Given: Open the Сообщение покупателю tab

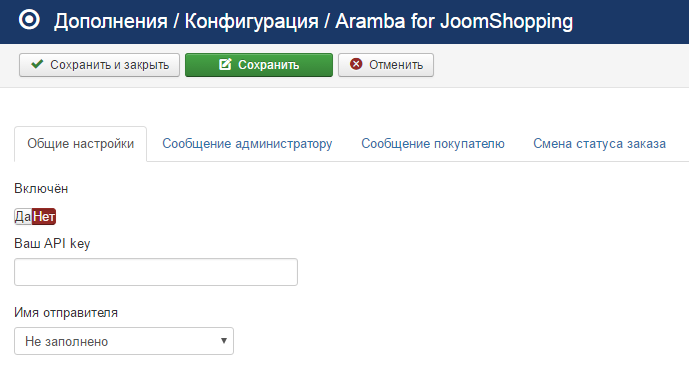Looking at the screenshot, I should [x=433, y=144].
